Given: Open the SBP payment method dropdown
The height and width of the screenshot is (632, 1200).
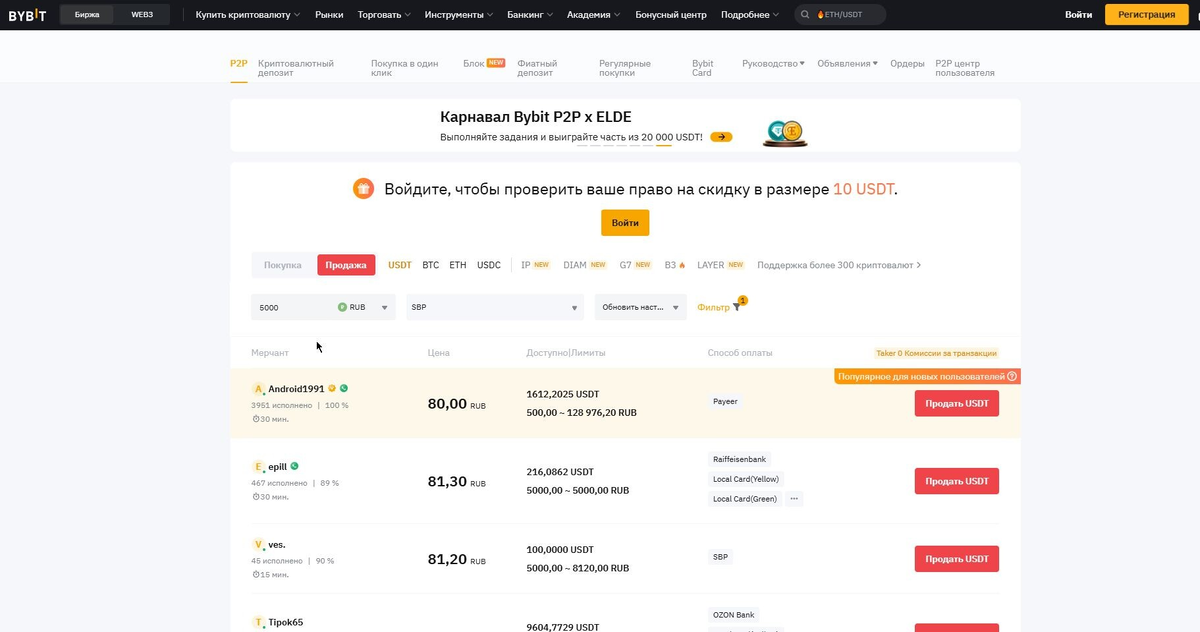Looking at the screenshot, I should [x=495, y=307].
